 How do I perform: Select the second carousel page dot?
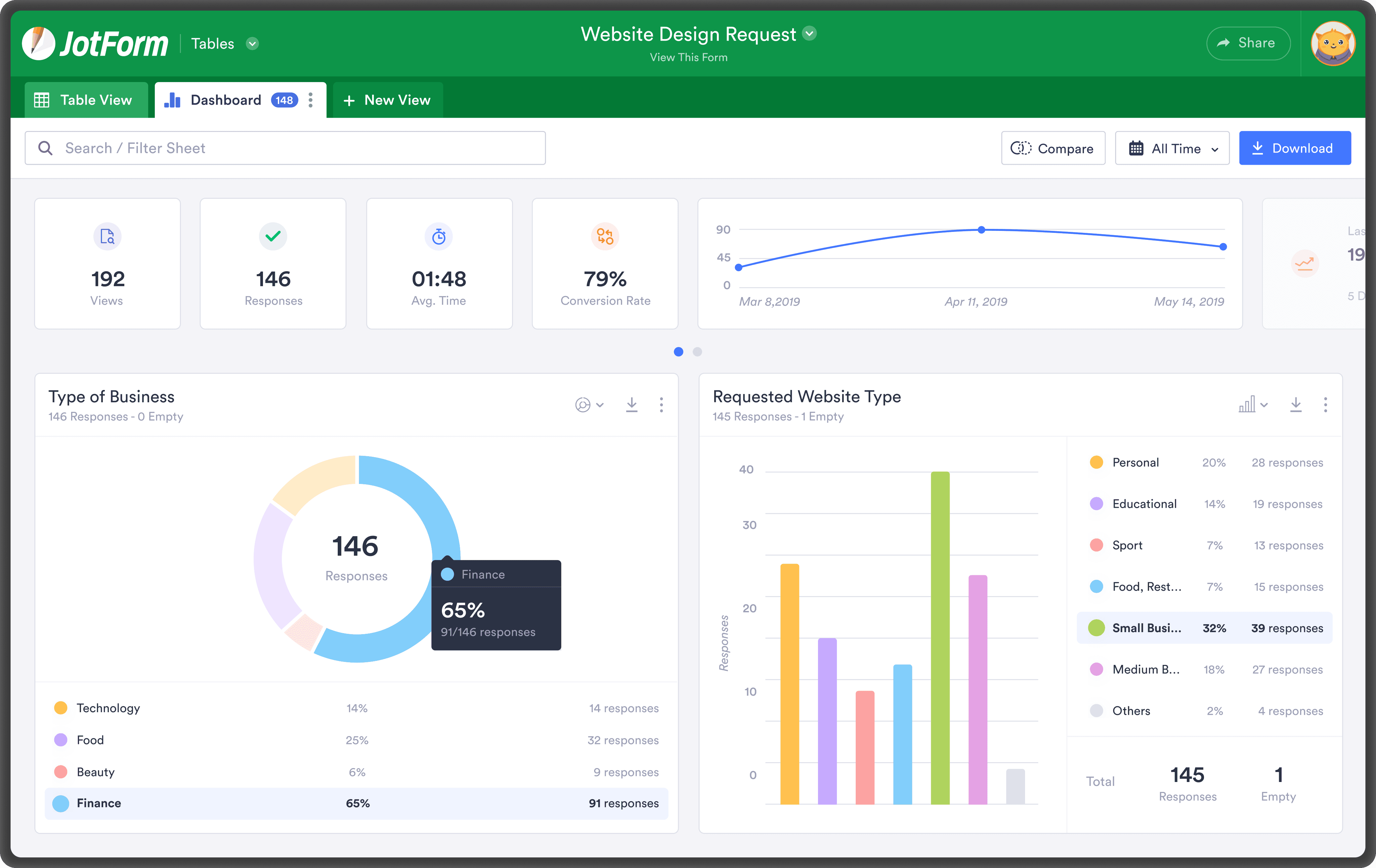pos(697,351)
